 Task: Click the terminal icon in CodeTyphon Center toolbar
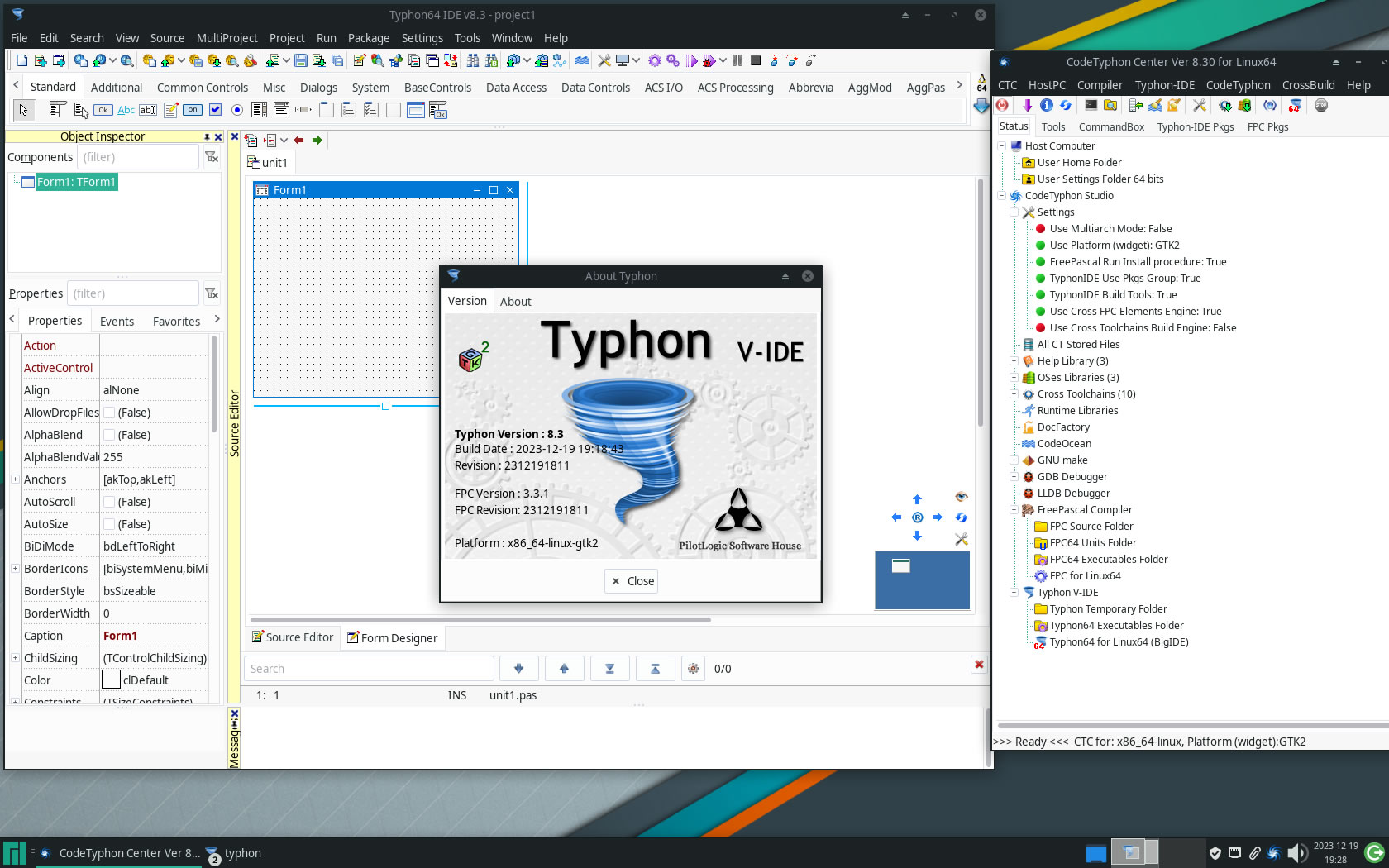point(1091,105)
